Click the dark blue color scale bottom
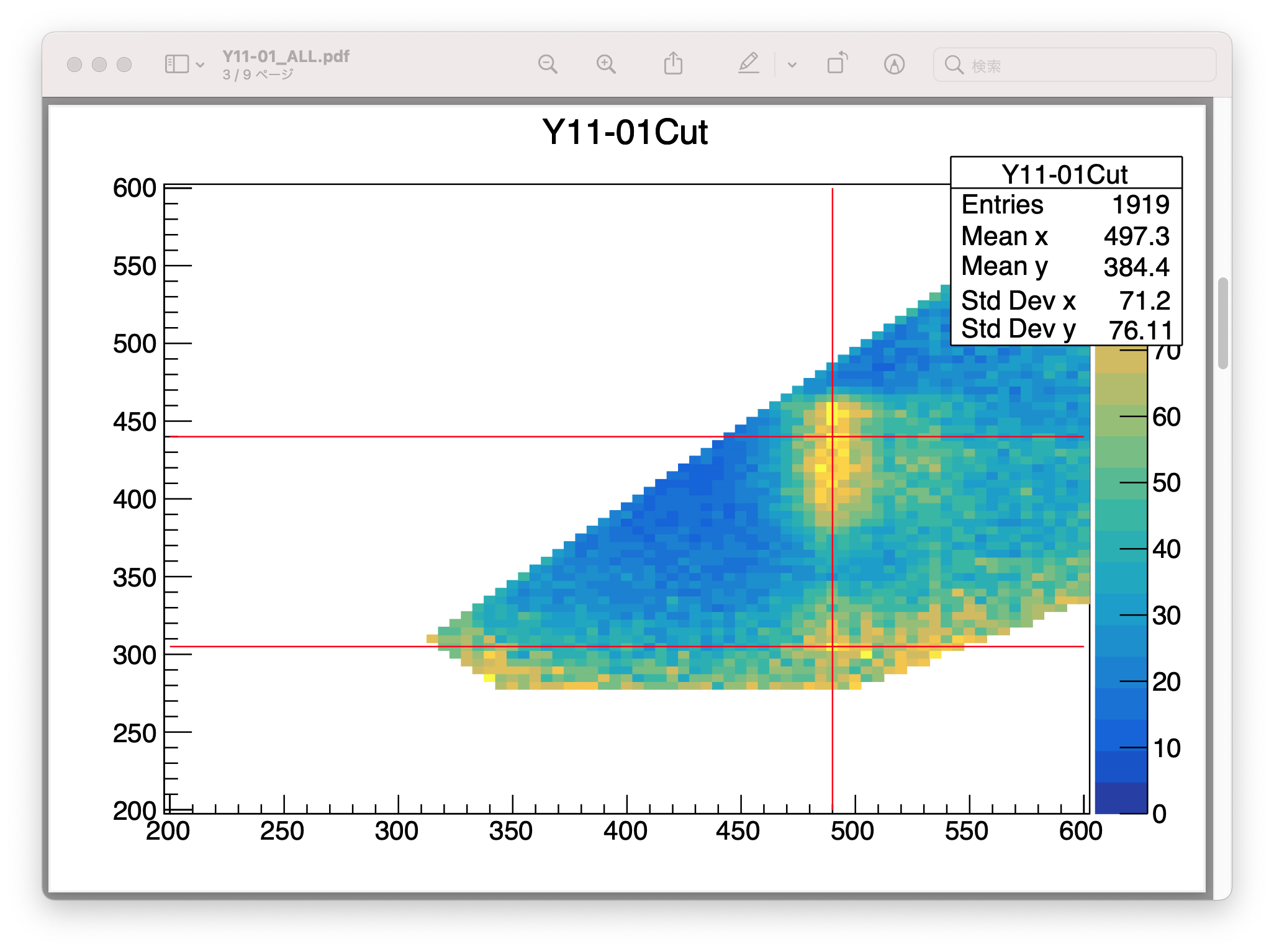 1120,797
